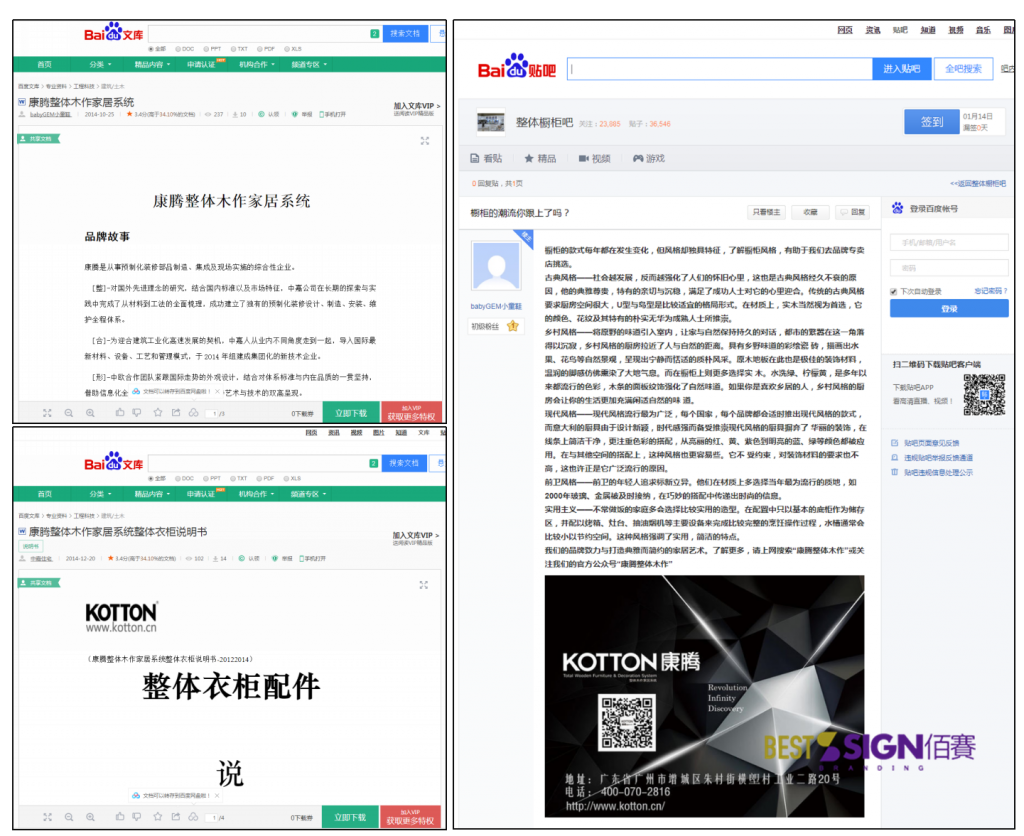
Task: Select 全部 radio in top Wenku search filters
Action: click(151, 49)
